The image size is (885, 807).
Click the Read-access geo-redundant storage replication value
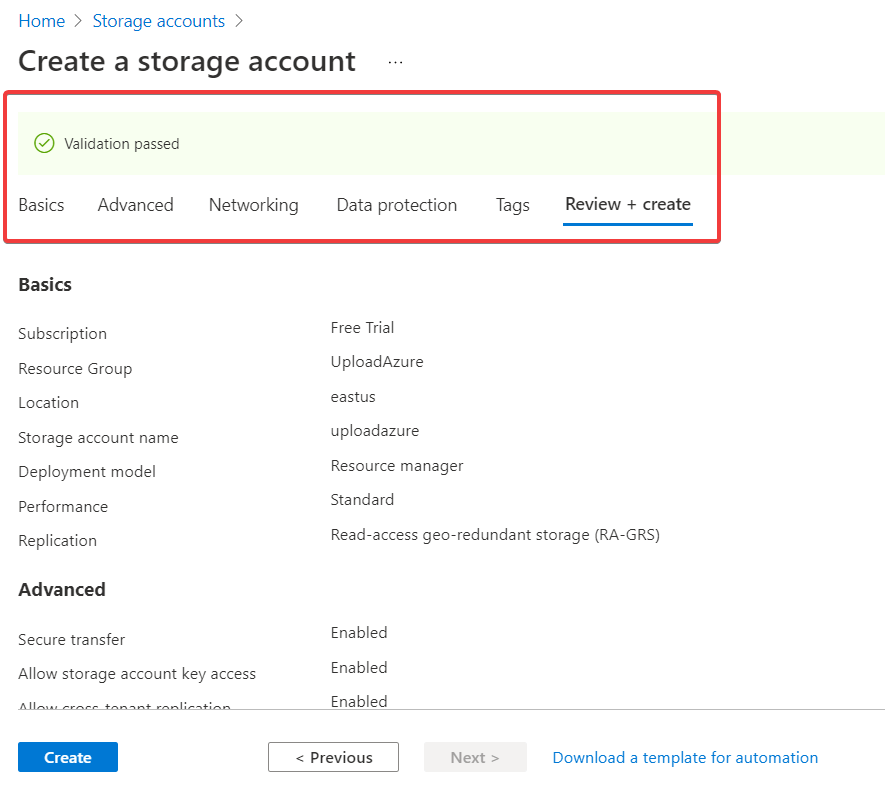pos(495,535)
